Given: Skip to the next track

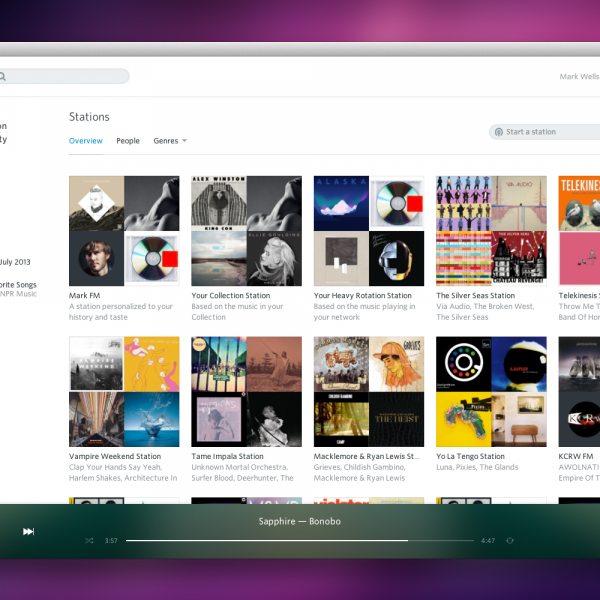Looking at the screenshot, I should pos(29,531).
